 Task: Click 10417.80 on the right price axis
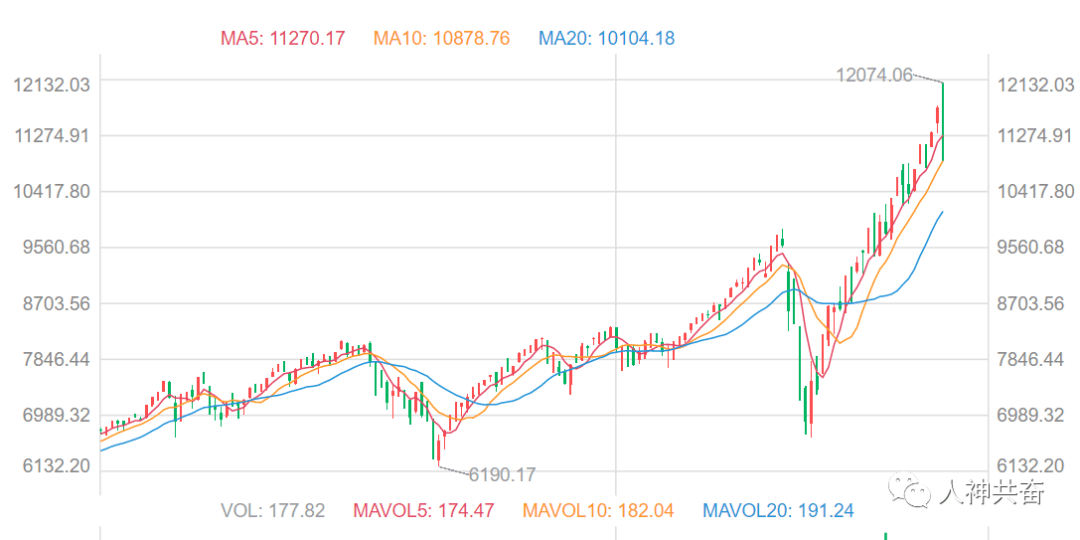click(1037, 191)
